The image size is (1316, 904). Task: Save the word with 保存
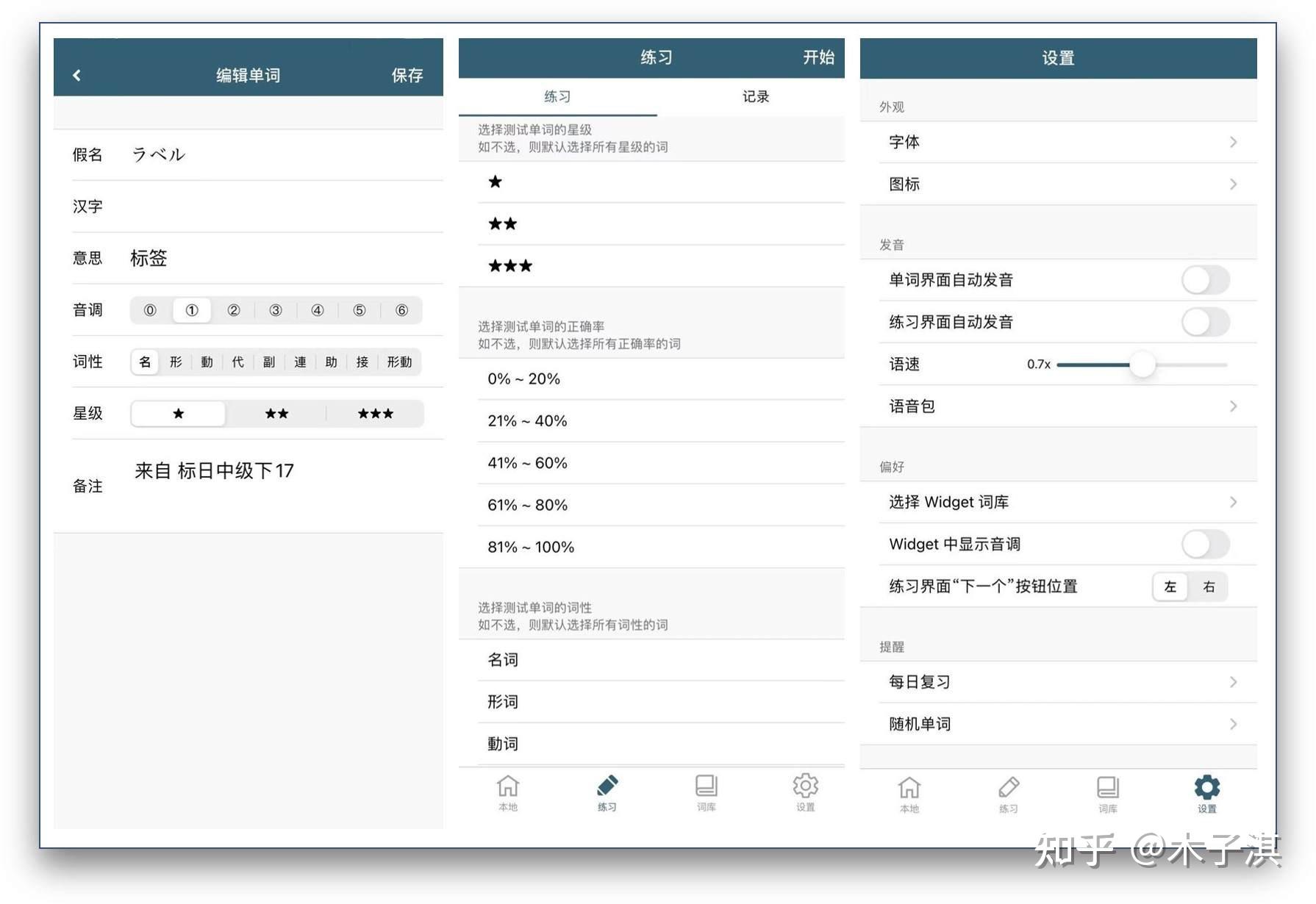[x=407, y=75]
